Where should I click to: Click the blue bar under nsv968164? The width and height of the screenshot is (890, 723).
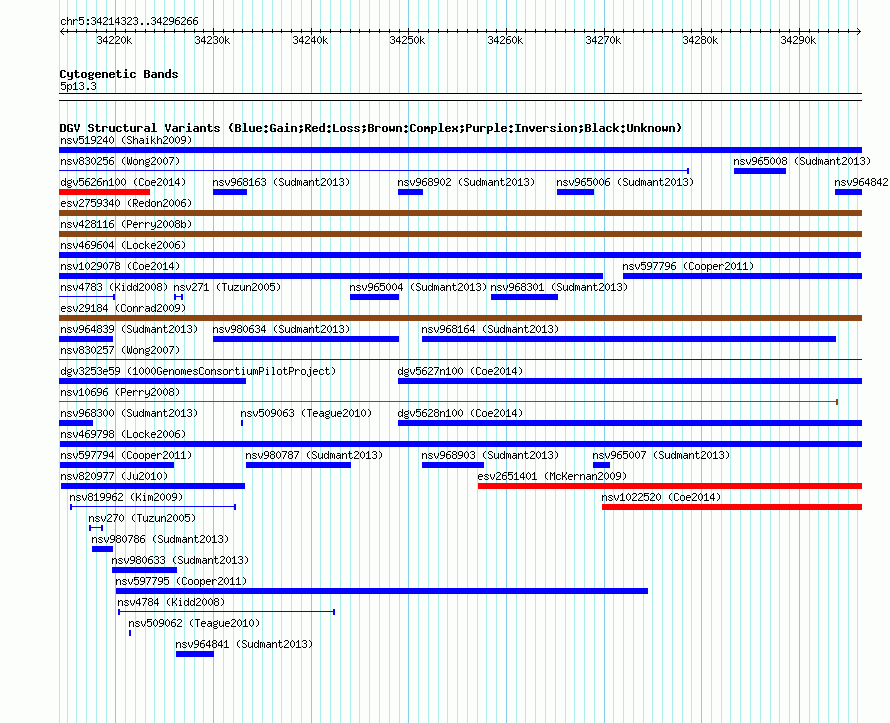tap(628, 339)
